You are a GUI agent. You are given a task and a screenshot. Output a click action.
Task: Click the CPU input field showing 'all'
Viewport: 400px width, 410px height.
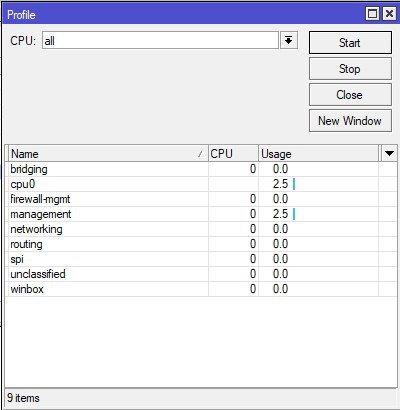click(160, 40)
